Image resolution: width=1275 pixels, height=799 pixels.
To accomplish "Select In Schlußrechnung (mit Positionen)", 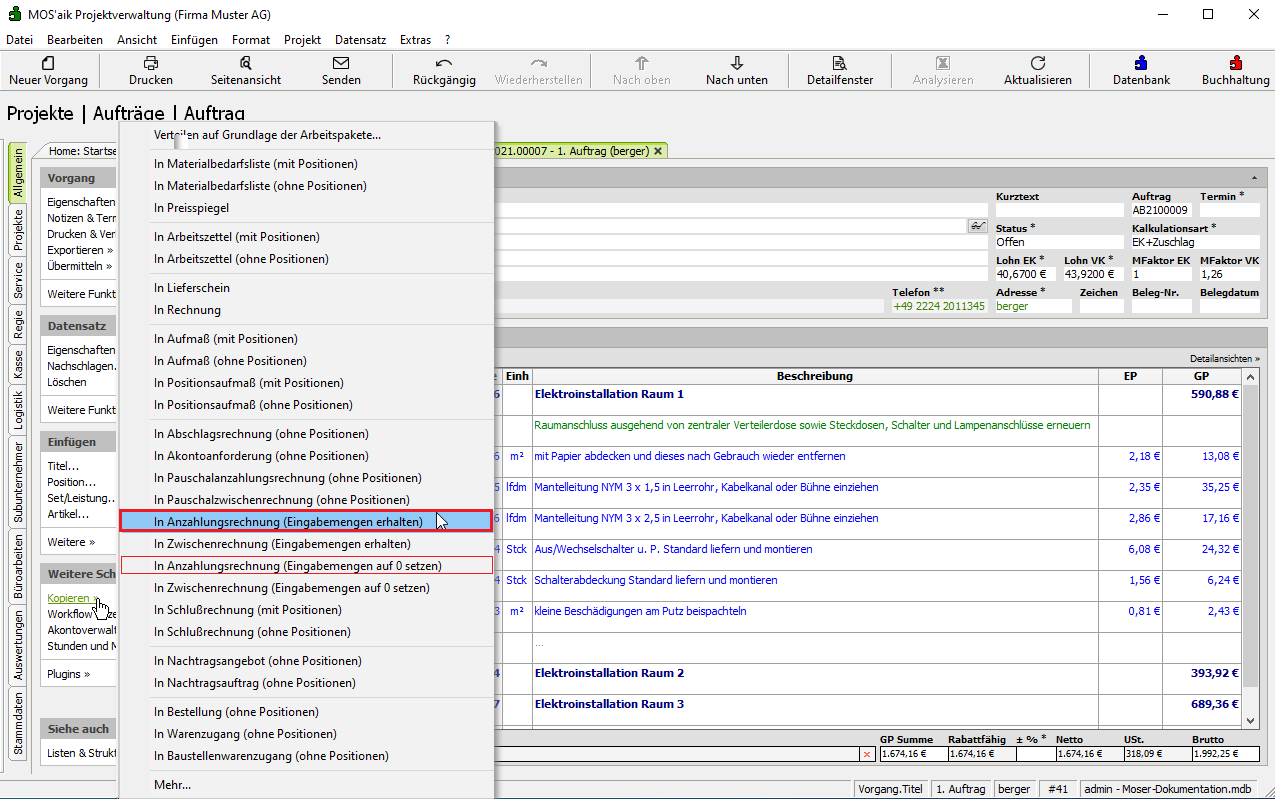I will click(x=248, y=610).
